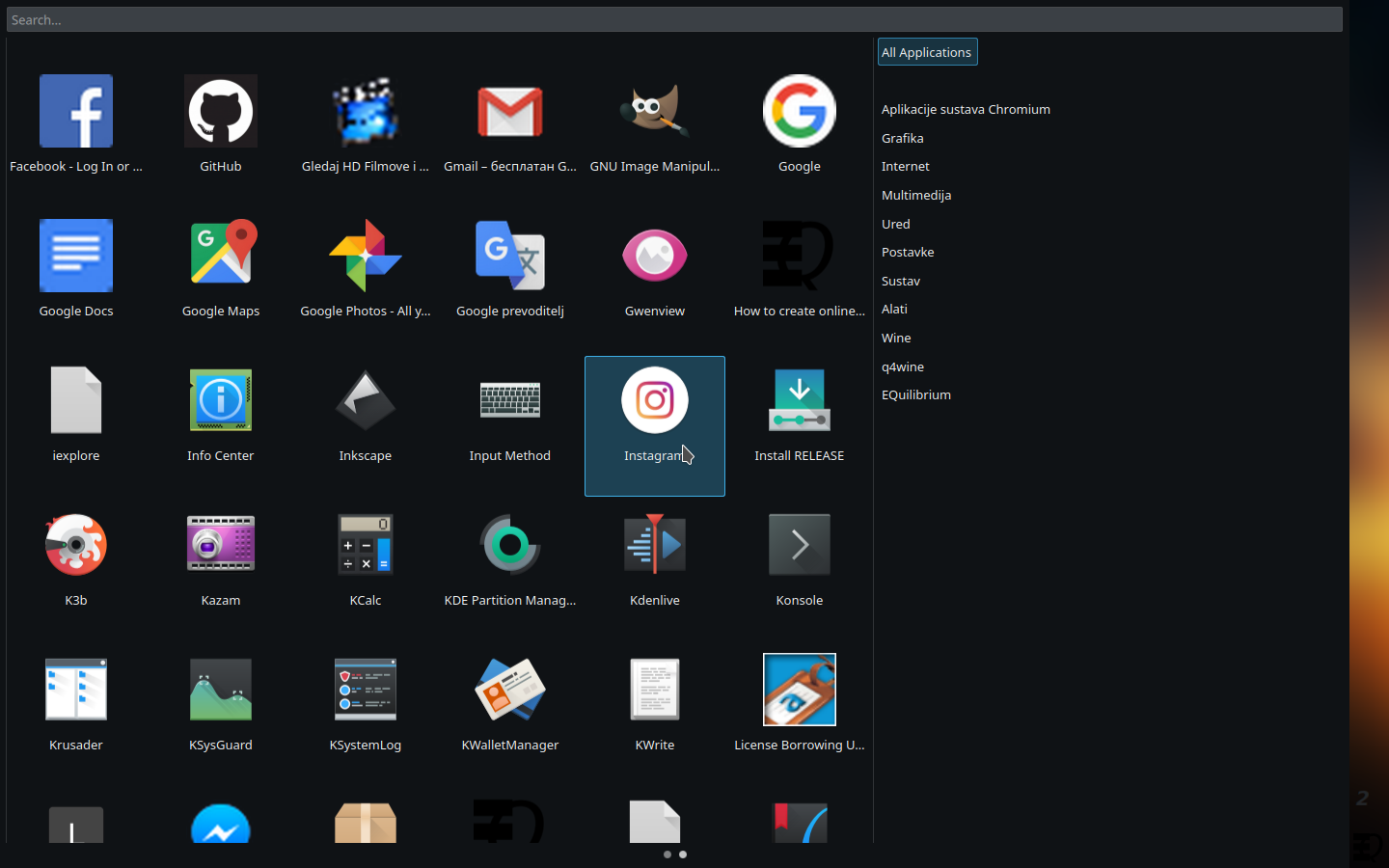Open the q4wine category
This screenshot has width=1389, height=868.
[x=902, y=366]
